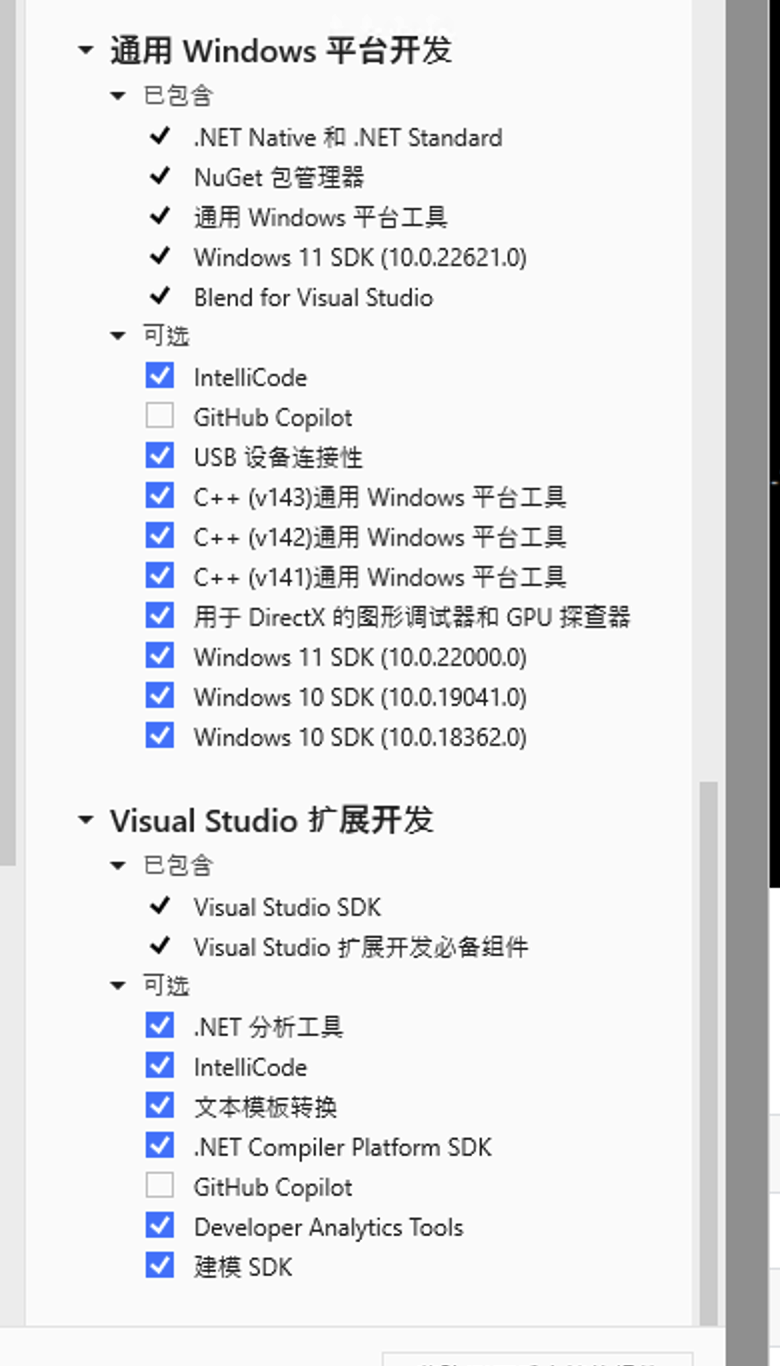Select Windows 11 SDK (10.0.22621.0) item

[x=360, y=257]
